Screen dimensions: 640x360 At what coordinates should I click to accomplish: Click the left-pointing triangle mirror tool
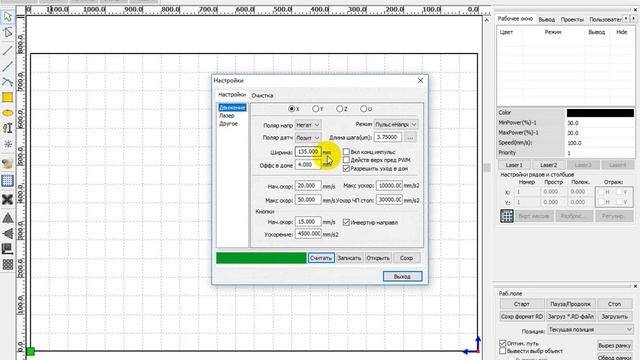click(x=7, y=233)
